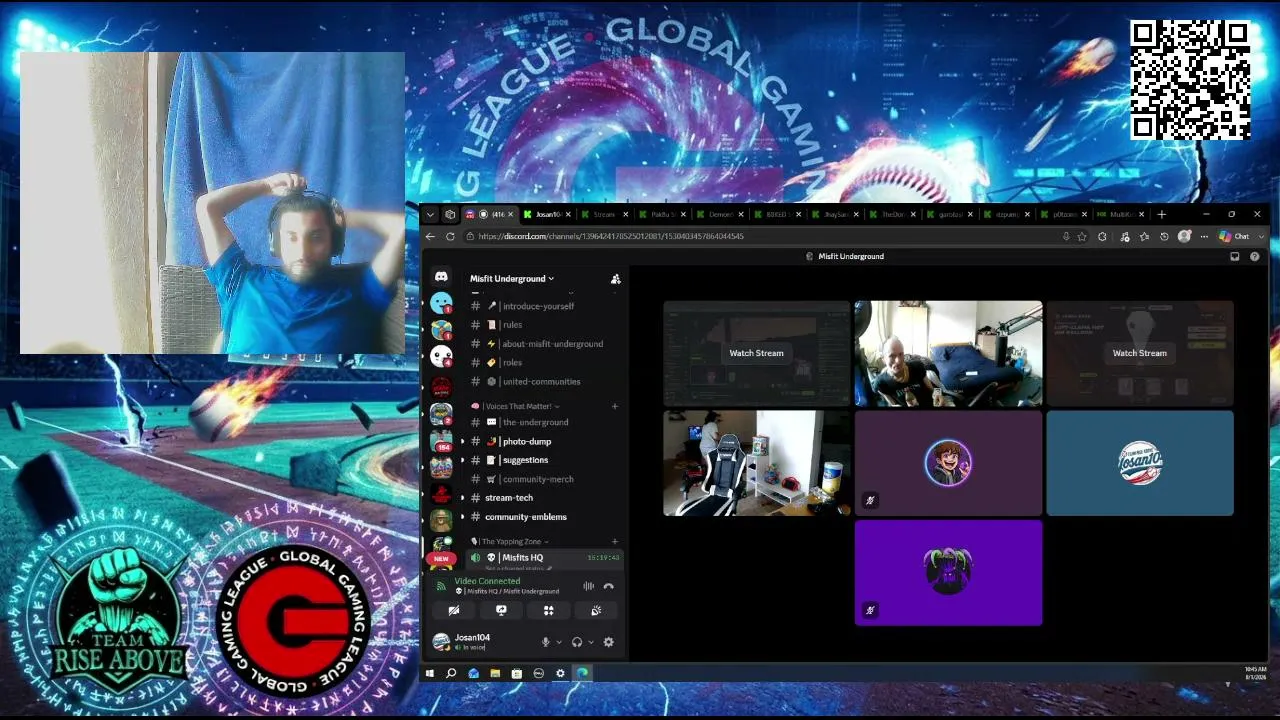Screen dimensions: 1280x720
Task: Expand the community-emblems channel threads arrow
Action: 462,517
